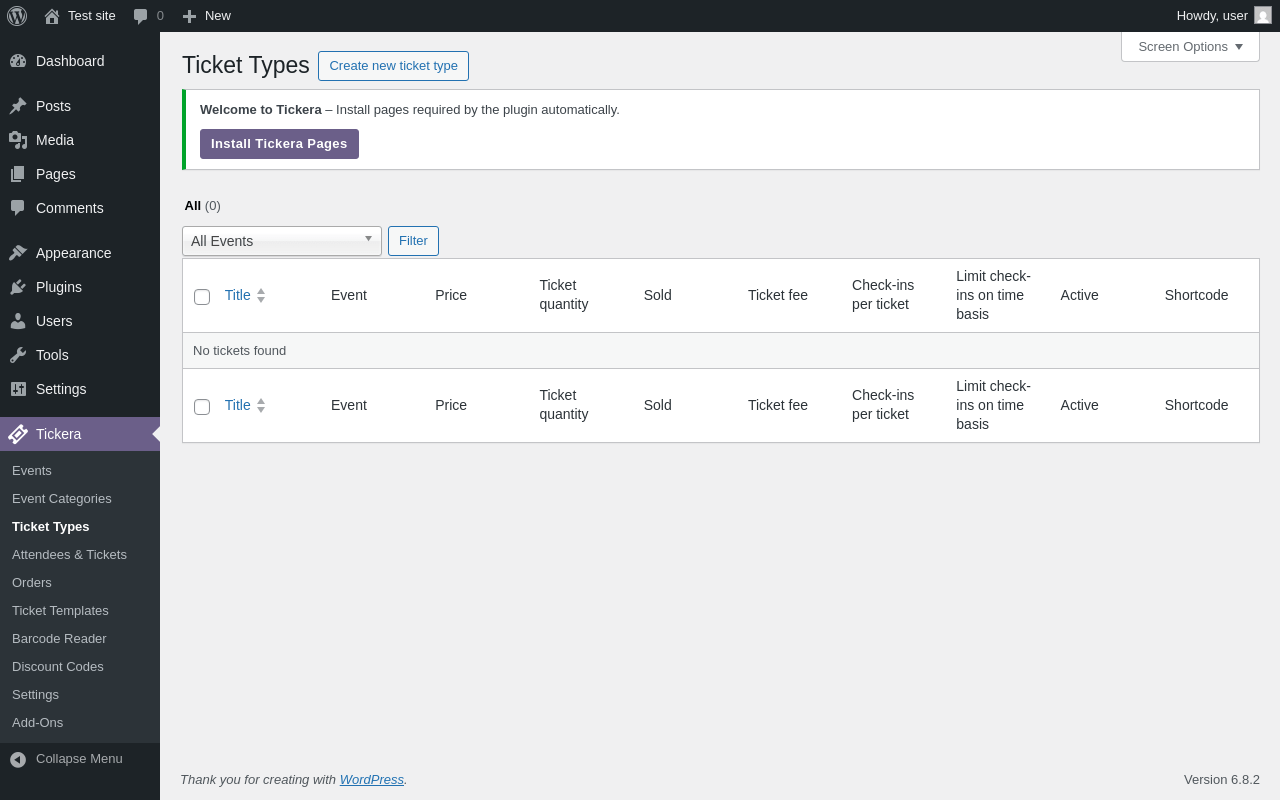
Task: Click the Dashboard gauge icon
Action: tap(18, 61)
